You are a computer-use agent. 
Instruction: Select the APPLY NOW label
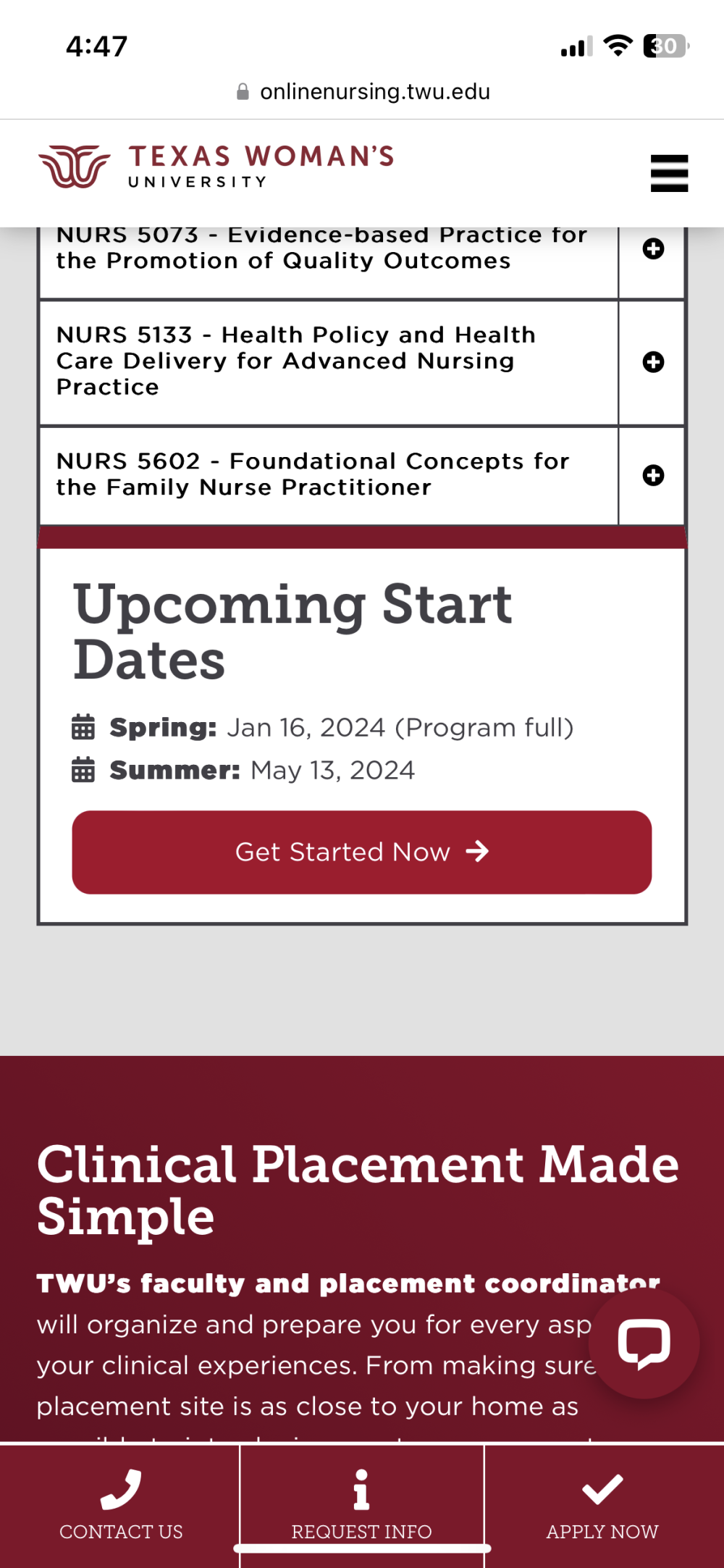pos(602,1532)
